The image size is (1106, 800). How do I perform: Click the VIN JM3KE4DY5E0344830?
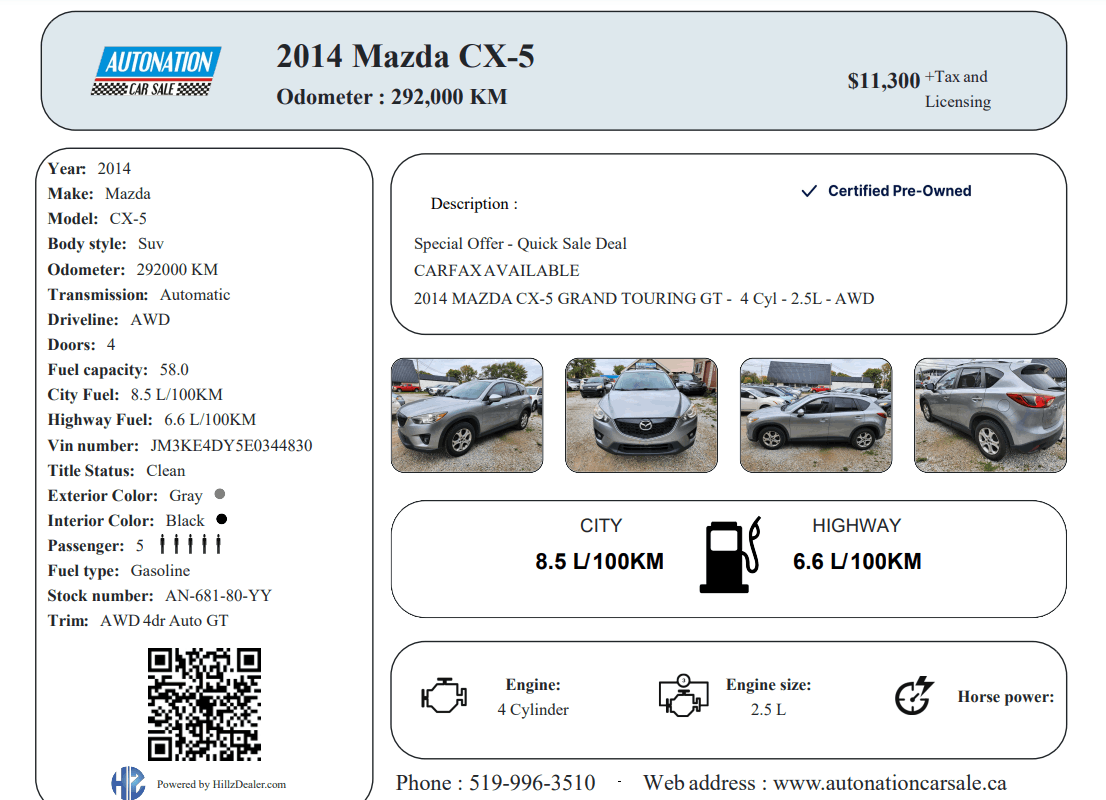click(231, 446)
